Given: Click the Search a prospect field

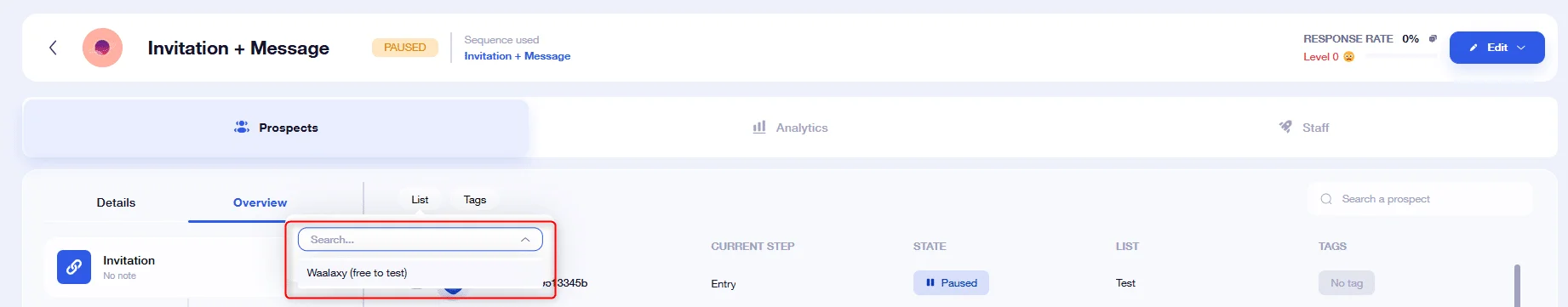Looking at the screenshot, I should click(x=1419, y=199).
